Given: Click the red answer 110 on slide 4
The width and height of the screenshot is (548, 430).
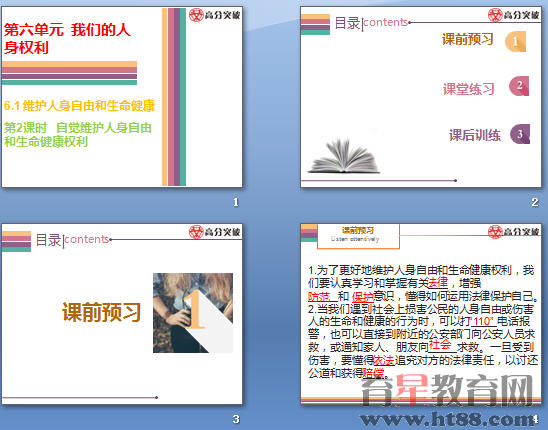Looking at the screenshot, I should point(482,321).
